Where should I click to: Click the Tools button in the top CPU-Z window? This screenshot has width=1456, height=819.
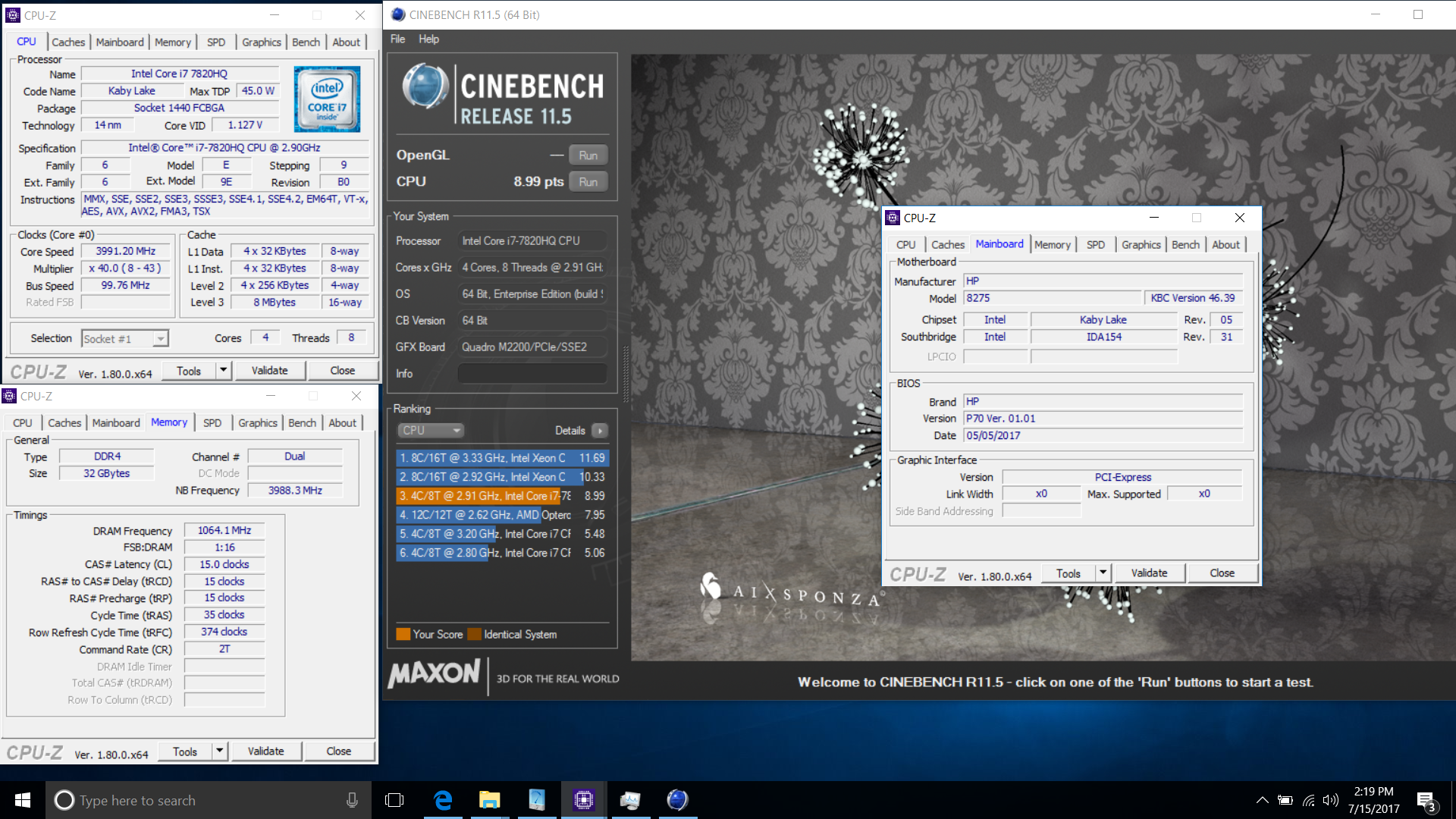click(189, 371)
